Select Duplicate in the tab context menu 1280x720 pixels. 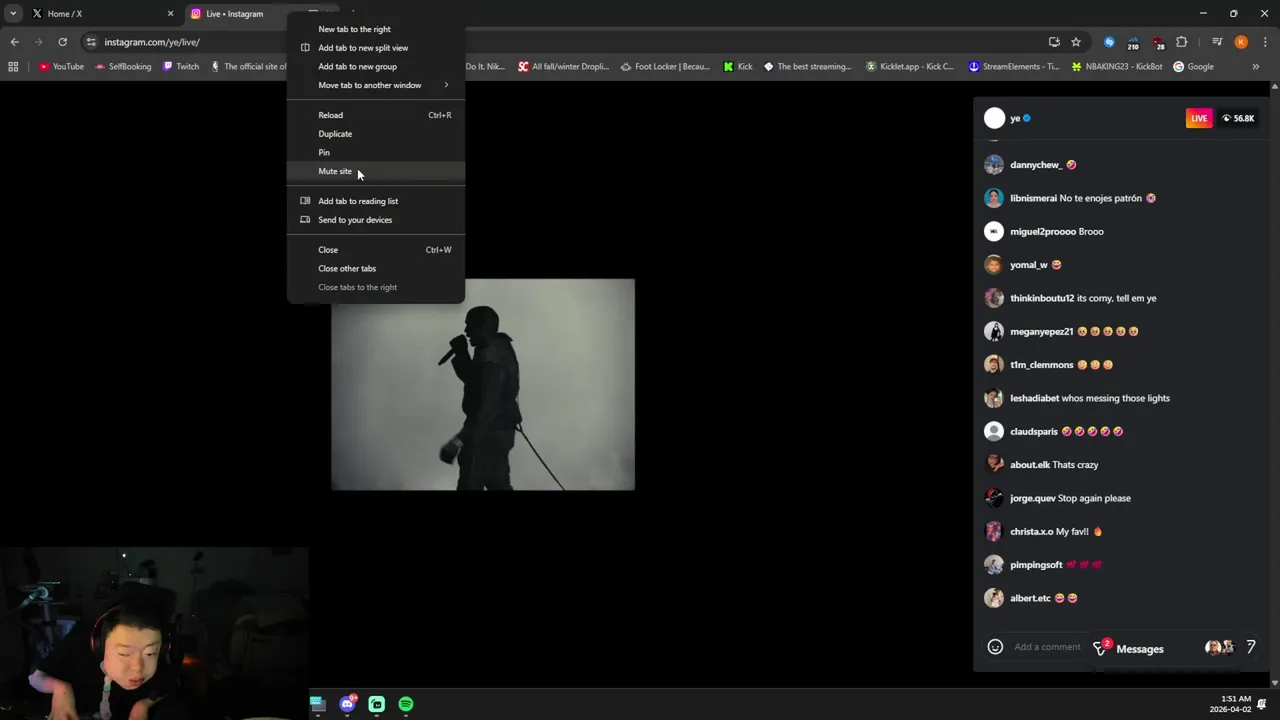pyautogui.click(x=376, y=134)
